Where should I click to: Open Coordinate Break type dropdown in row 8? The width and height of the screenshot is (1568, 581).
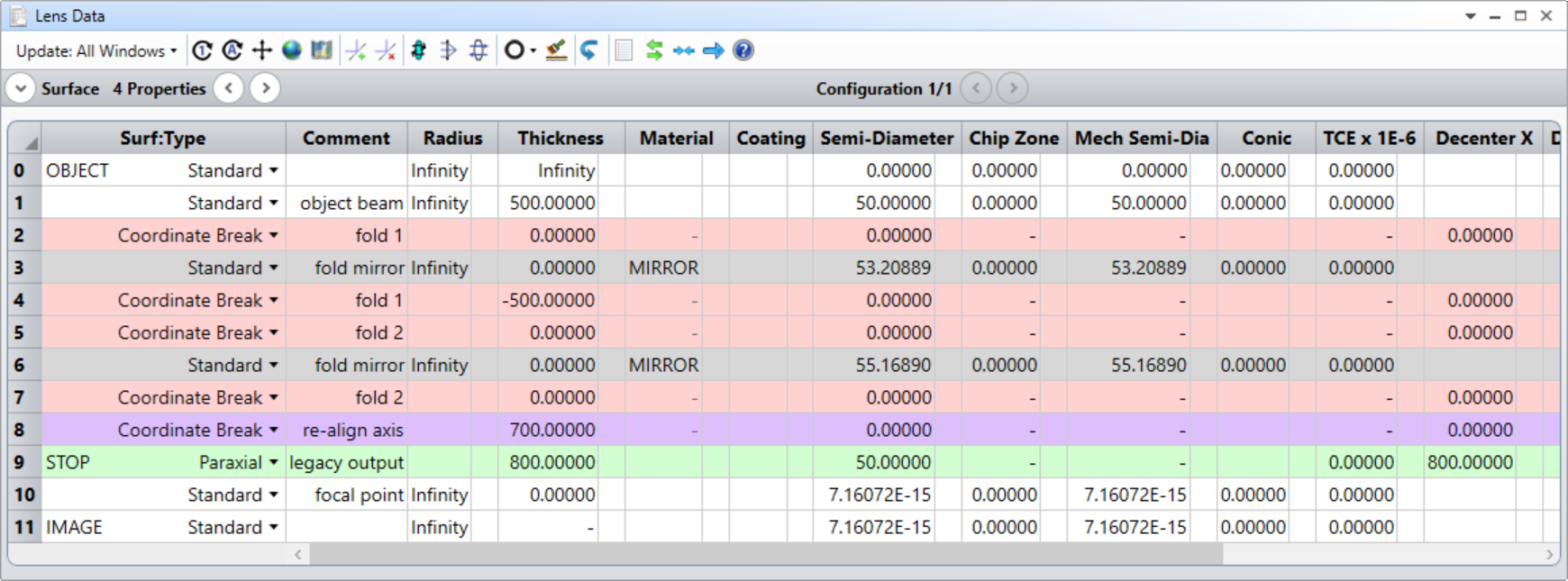(274, 430)
